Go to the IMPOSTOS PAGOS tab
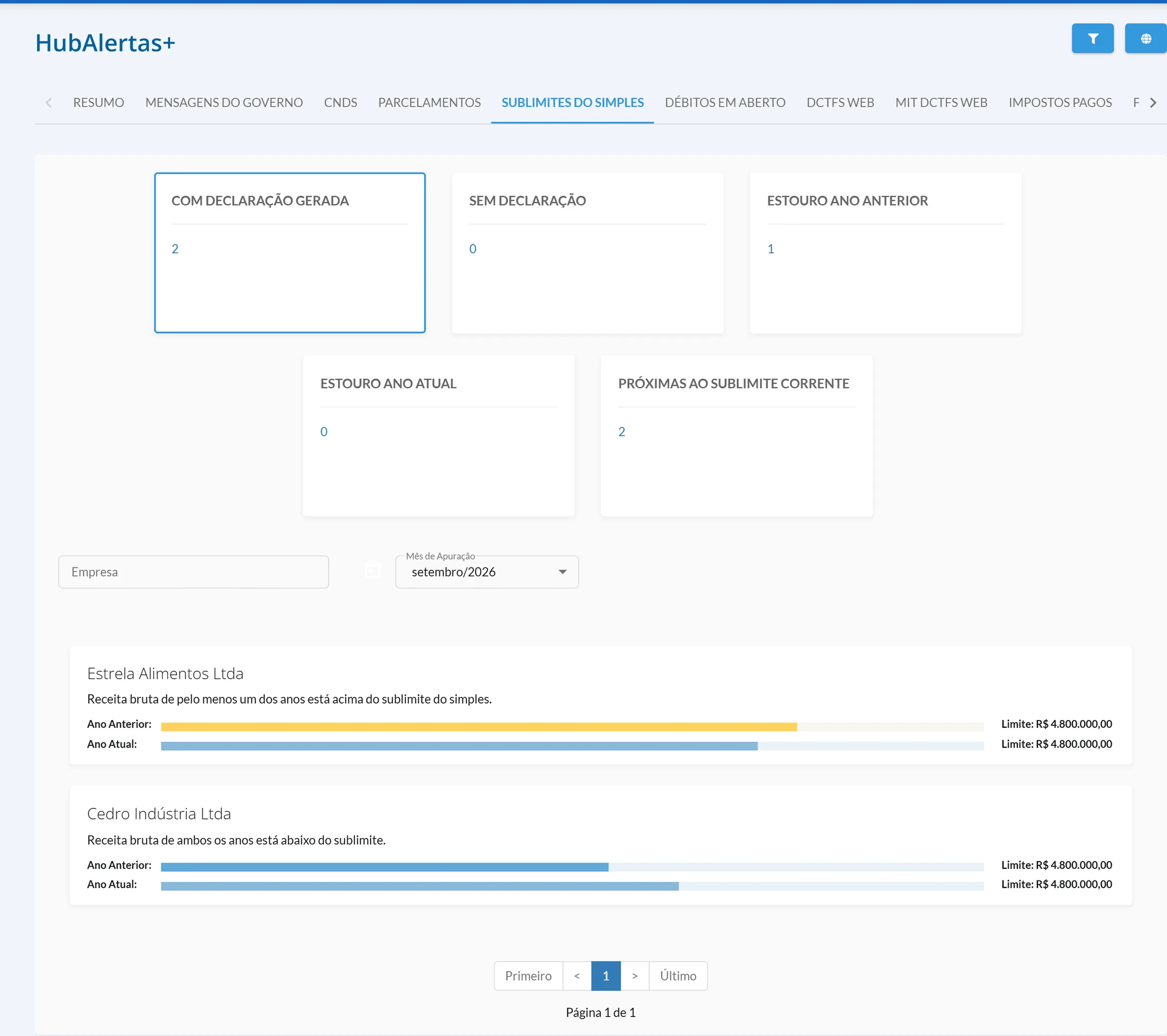 click(x=1060, y=103)
